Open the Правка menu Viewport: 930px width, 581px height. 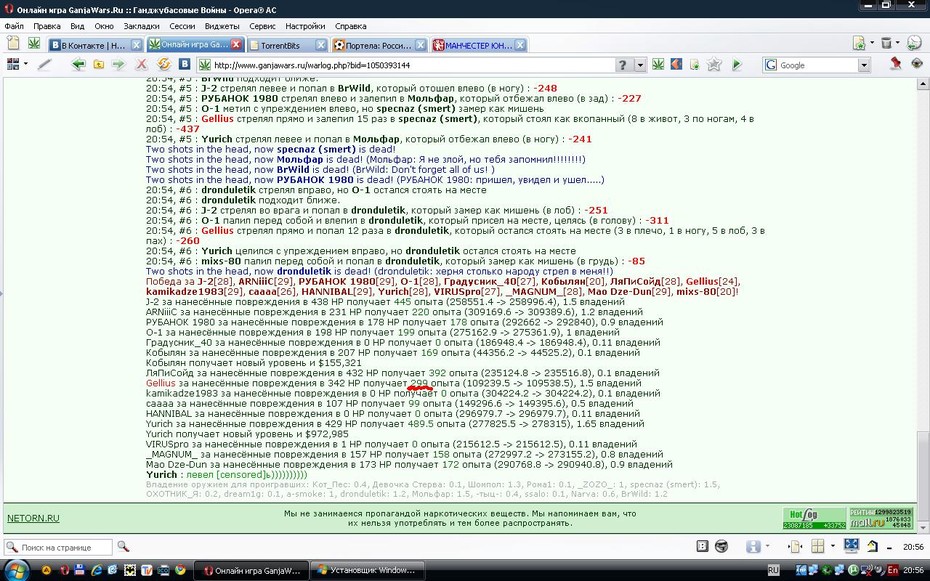click(x=47, y=26)
